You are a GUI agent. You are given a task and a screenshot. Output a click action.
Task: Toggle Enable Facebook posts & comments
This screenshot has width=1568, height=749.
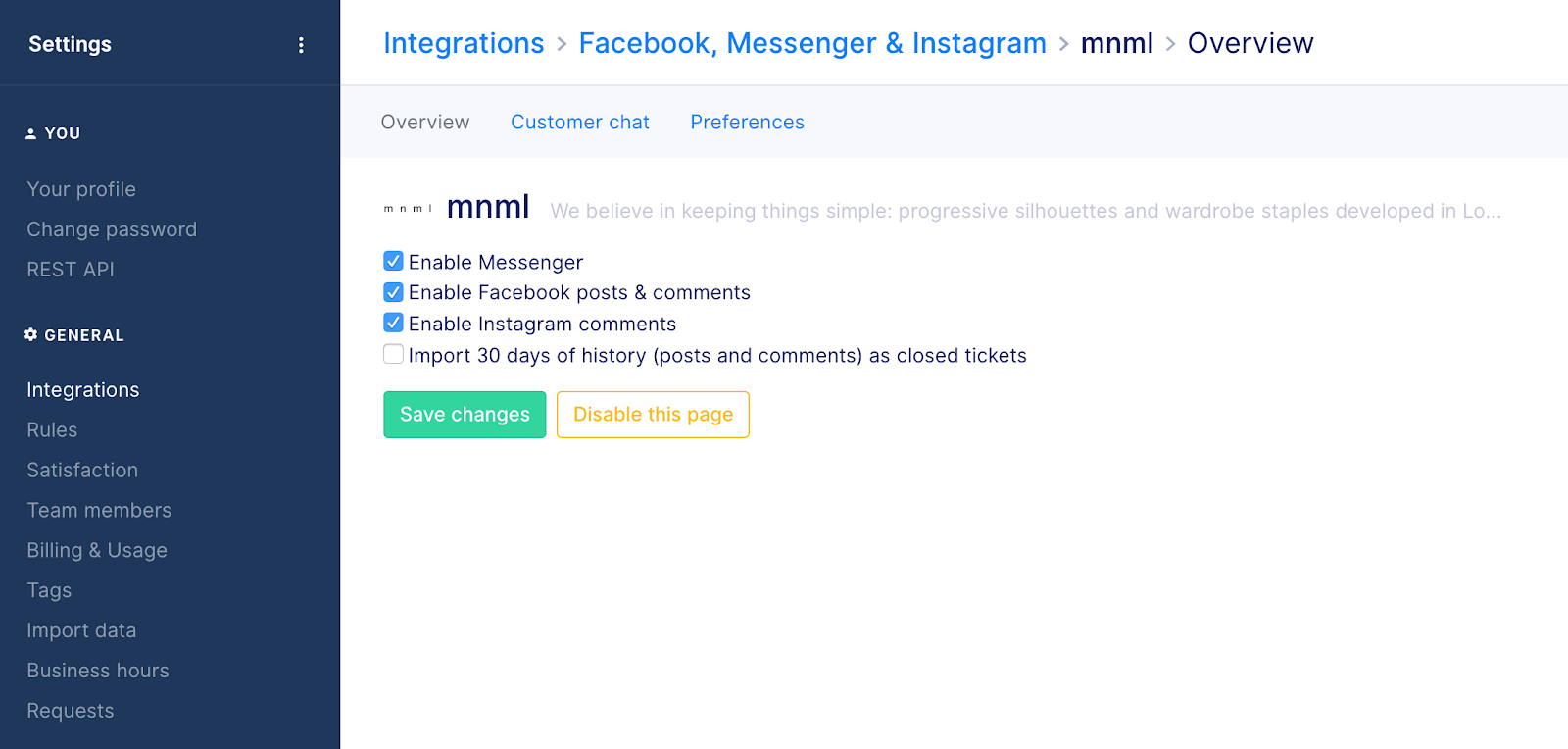[x=393, y=292]
